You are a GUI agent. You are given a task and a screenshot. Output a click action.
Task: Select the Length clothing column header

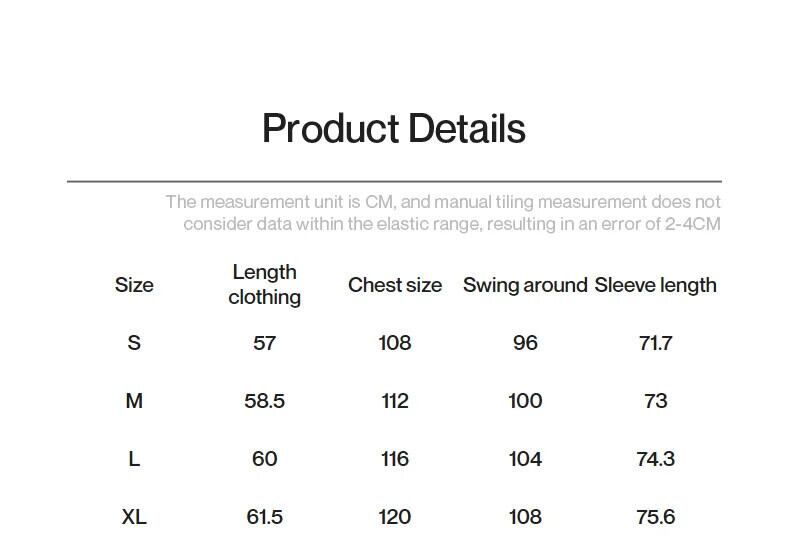(x=264, y=285)
